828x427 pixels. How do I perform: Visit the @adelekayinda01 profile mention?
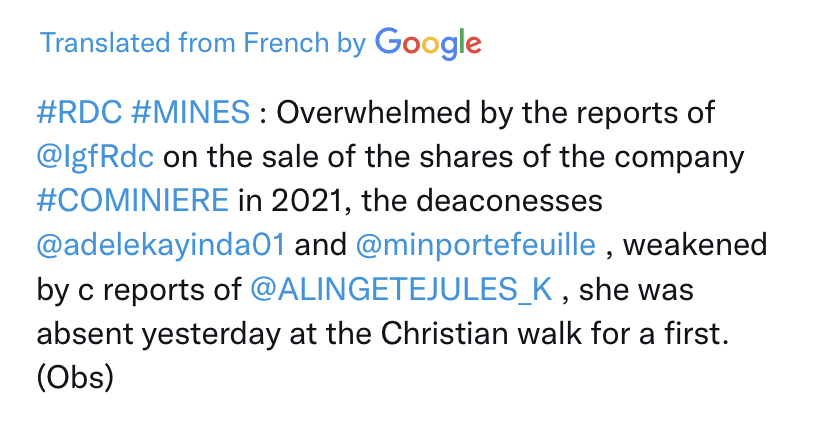point(161,245)
